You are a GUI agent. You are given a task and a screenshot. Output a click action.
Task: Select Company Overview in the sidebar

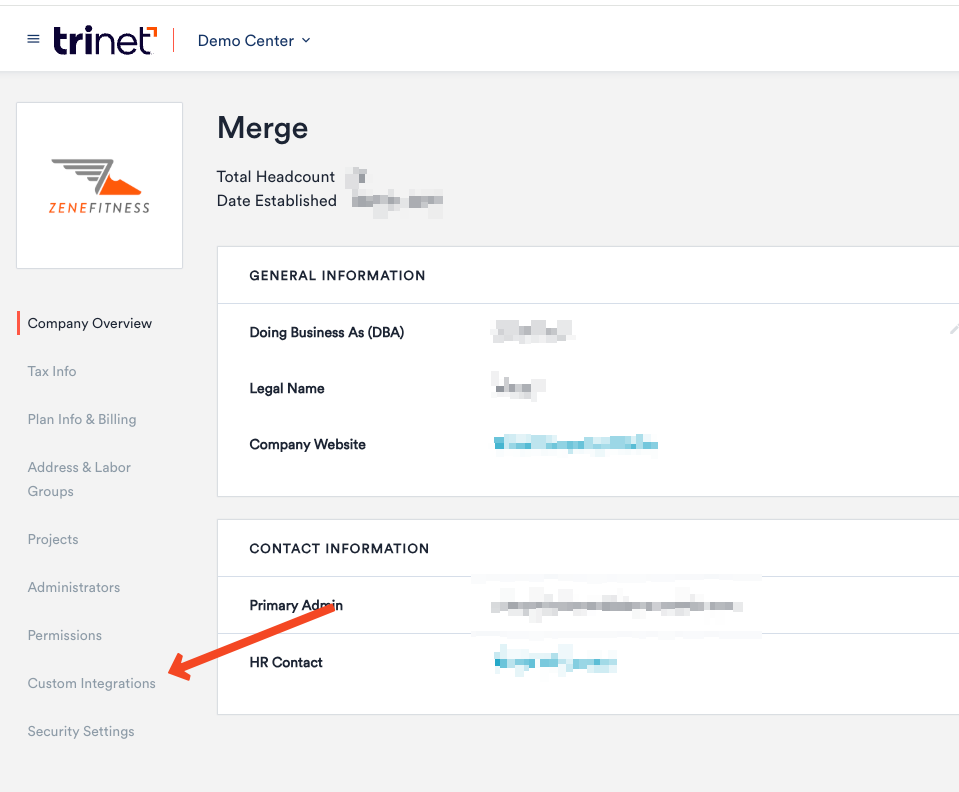click(x=90, y=323)
